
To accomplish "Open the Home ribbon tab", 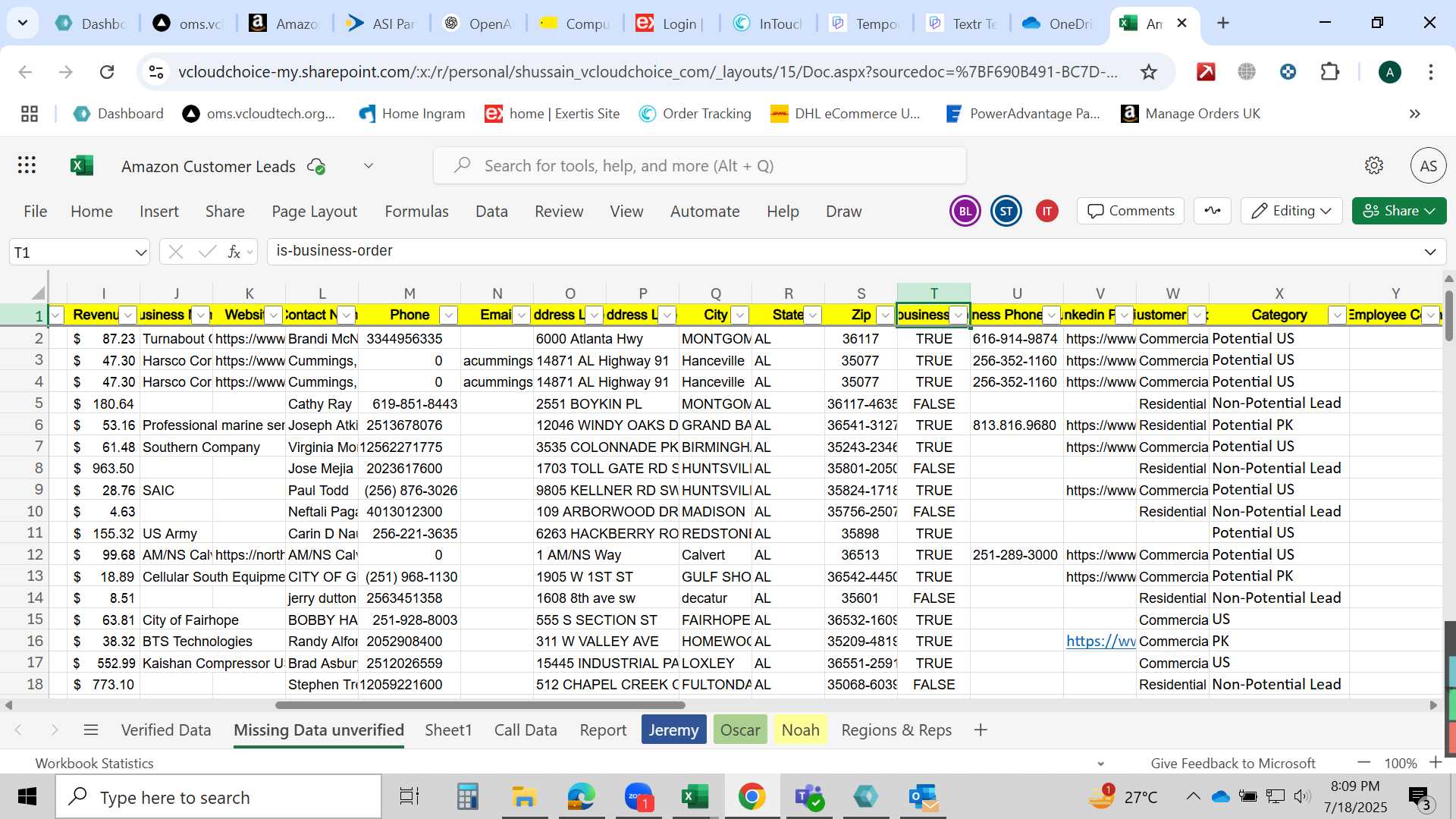I will pos(92,212).
